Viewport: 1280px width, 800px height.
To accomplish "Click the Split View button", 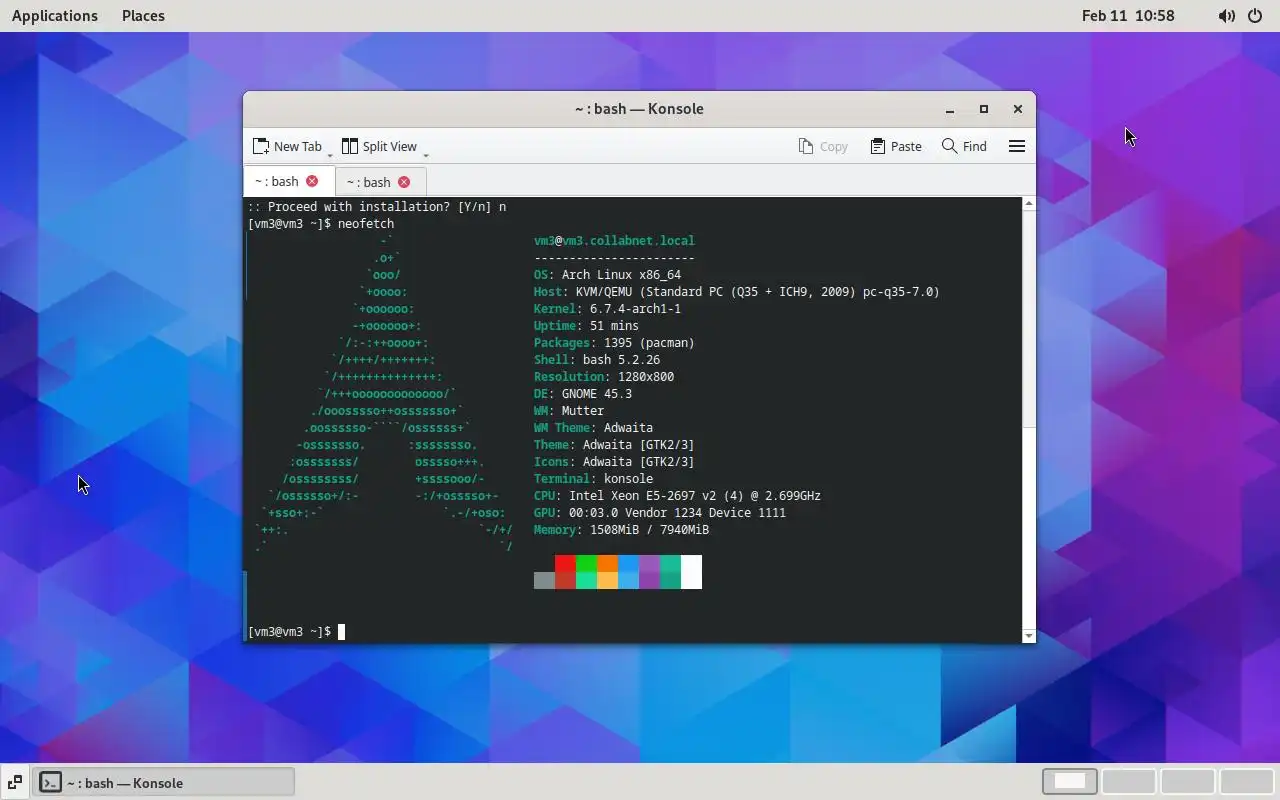I will coord(379,146).
